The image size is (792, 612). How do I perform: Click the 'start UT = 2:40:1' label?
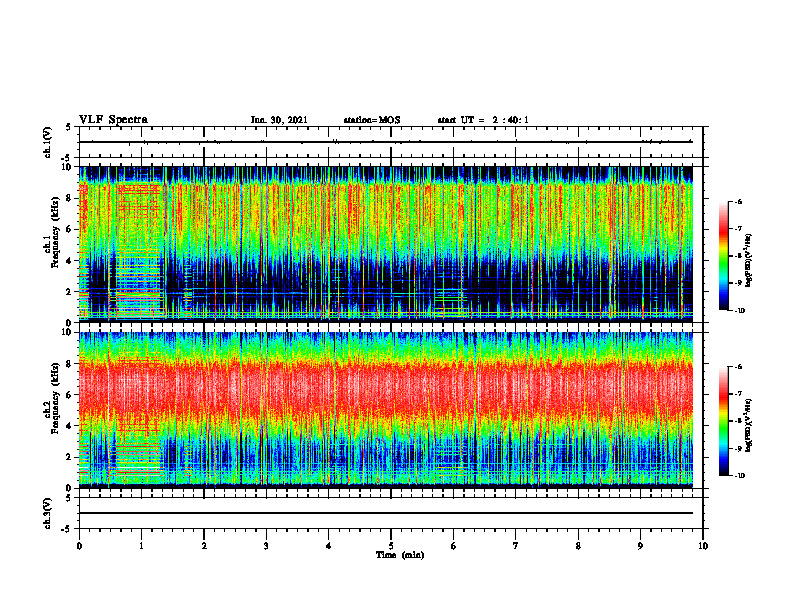coord(483,120)
